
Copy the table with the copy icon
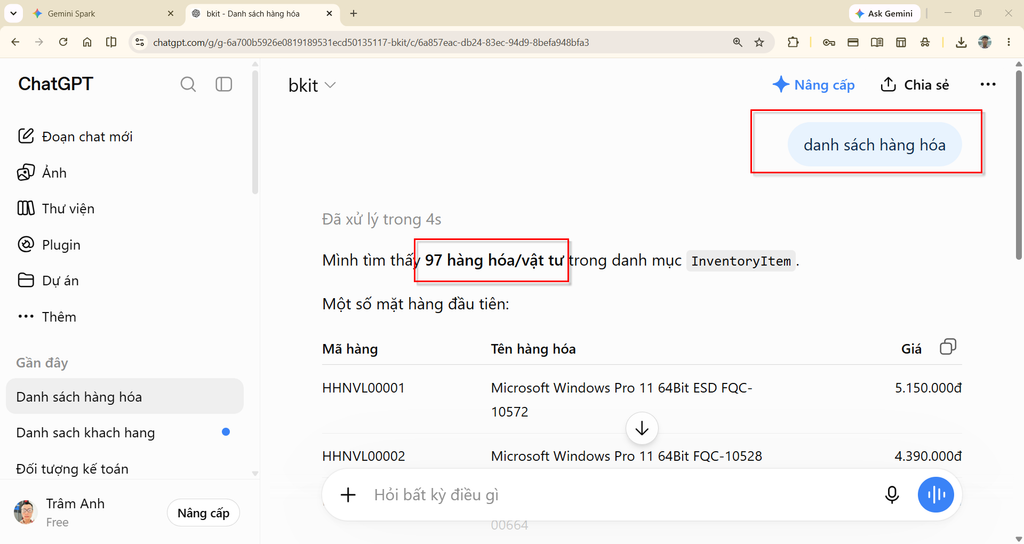948,347
